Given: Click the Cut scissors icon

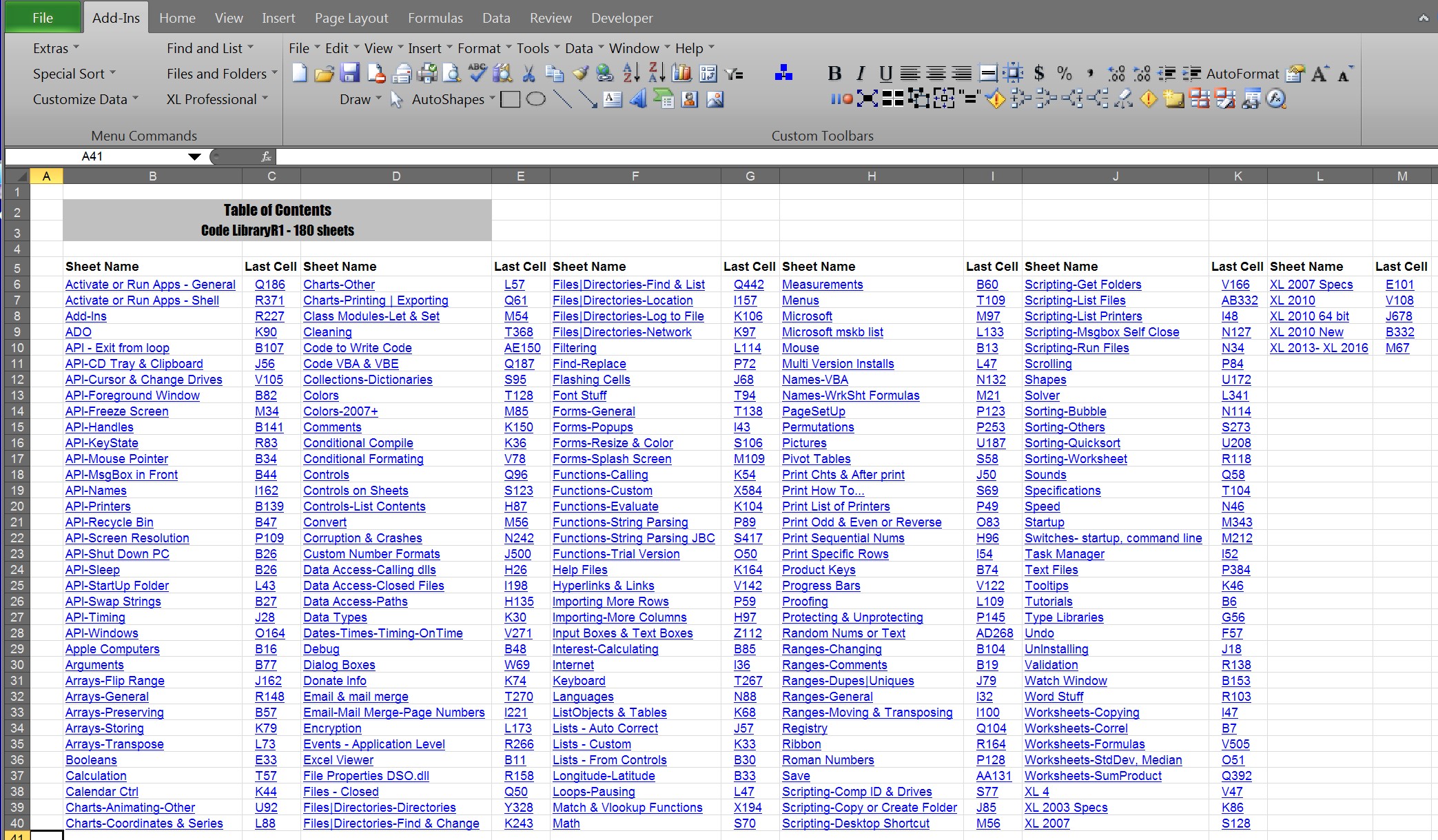Looking at the screenshot, I should tap(528, 73).
